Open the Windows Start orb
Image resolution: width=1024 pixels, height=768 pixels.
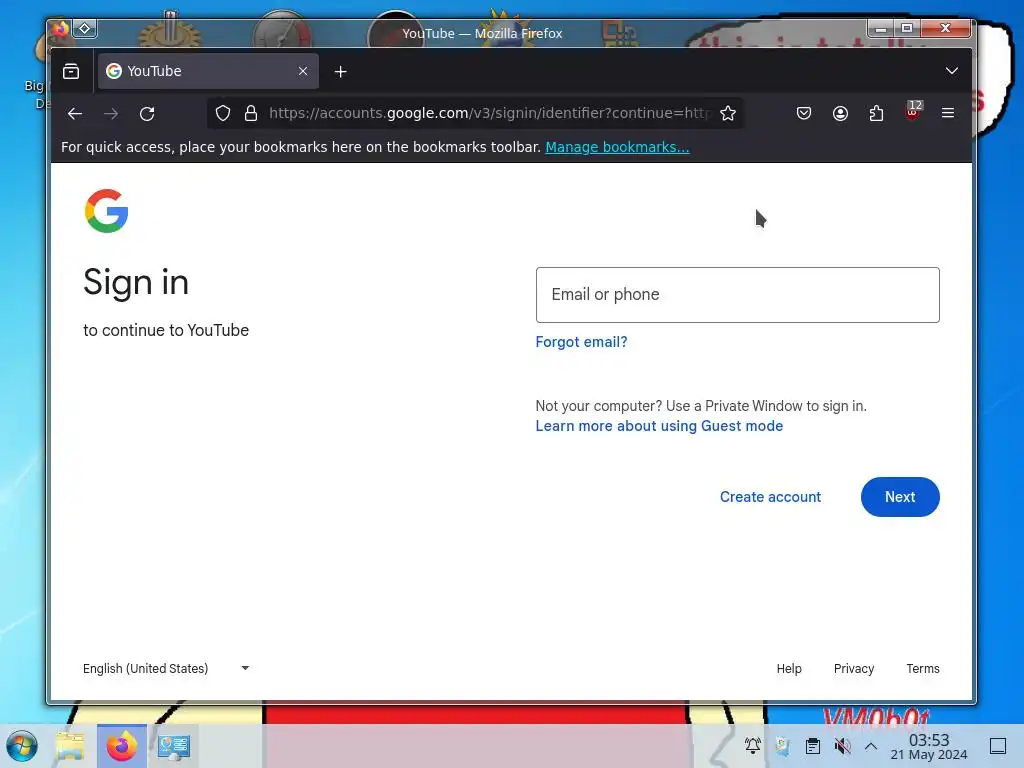point(22,746)
